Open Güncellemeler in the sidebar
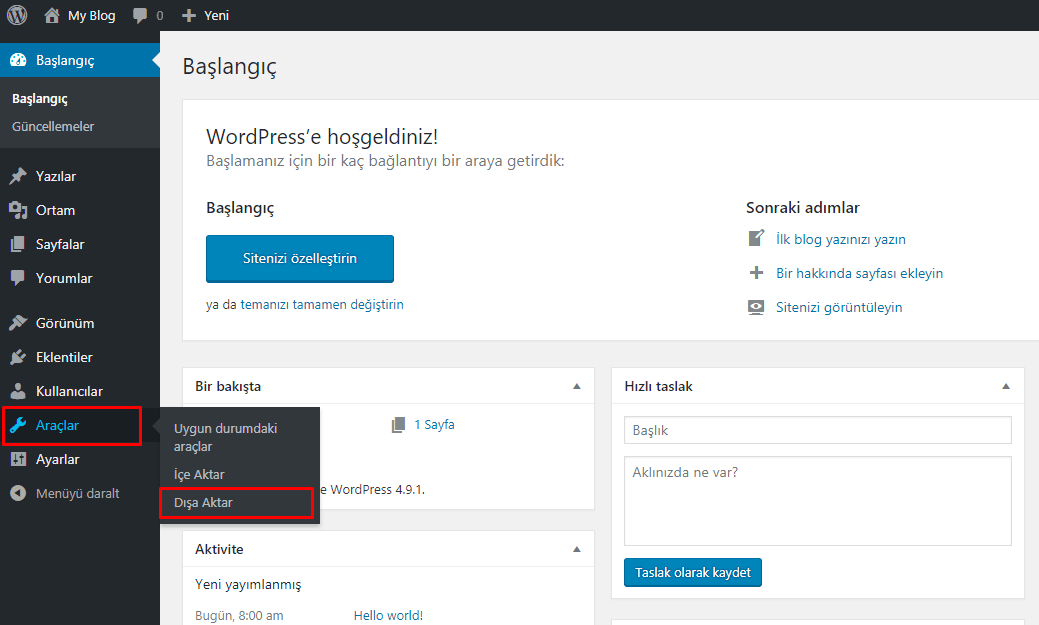This screenshot has width=1039, height=625. (x=53, y=127)
